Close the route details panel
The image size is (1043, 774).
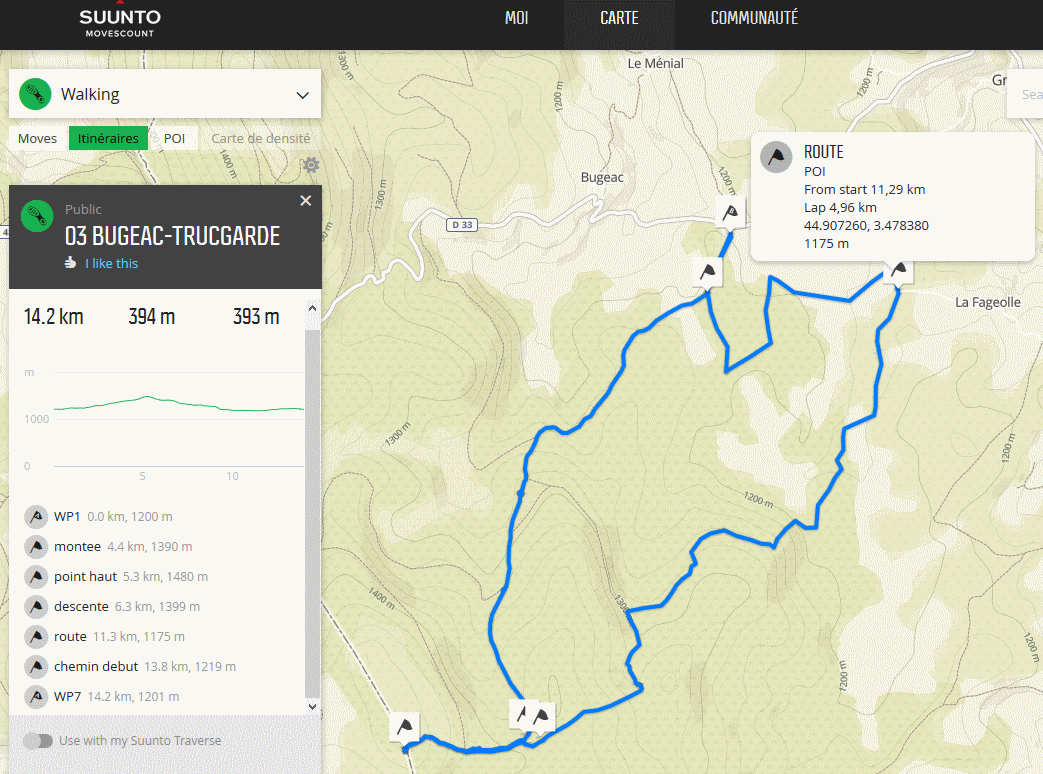306,201
